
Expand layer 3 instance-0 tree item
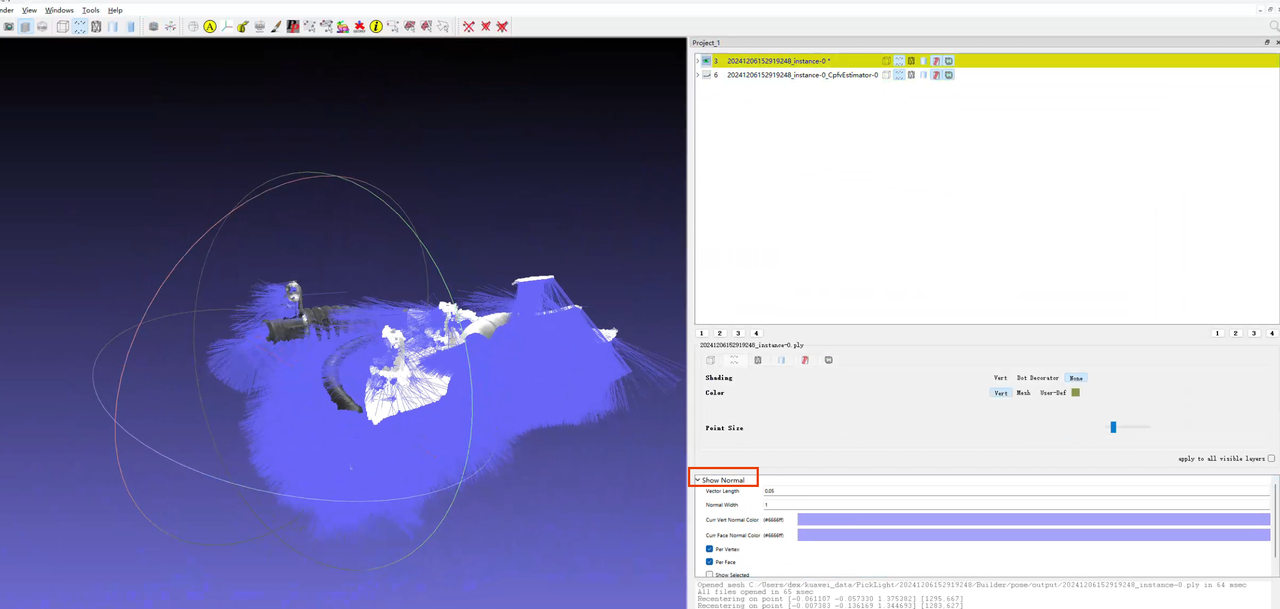coord(697,61)
